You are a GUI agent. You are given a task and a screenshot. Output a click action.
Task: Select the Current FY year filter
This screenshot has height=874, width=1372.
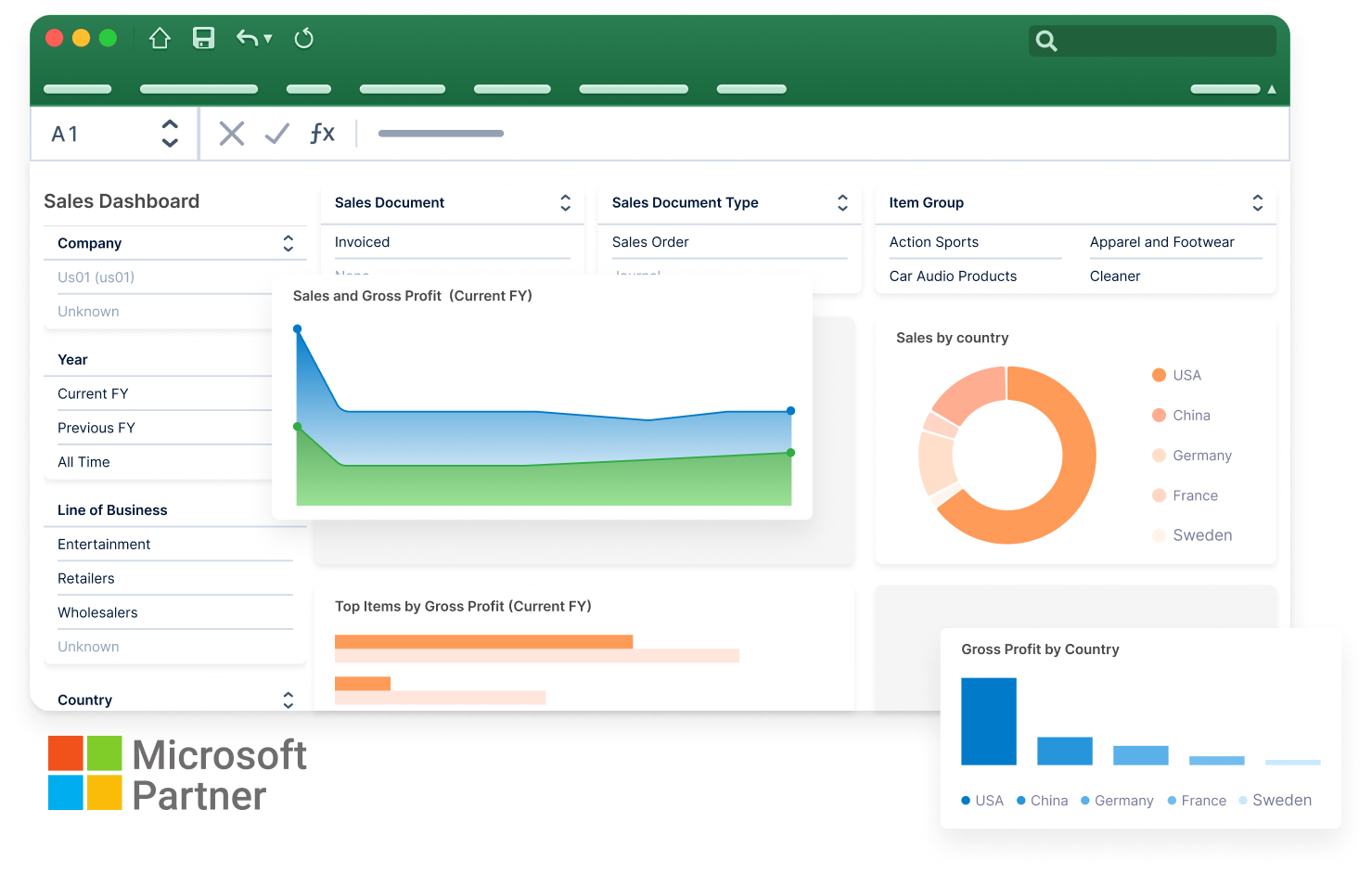(93, 393)
